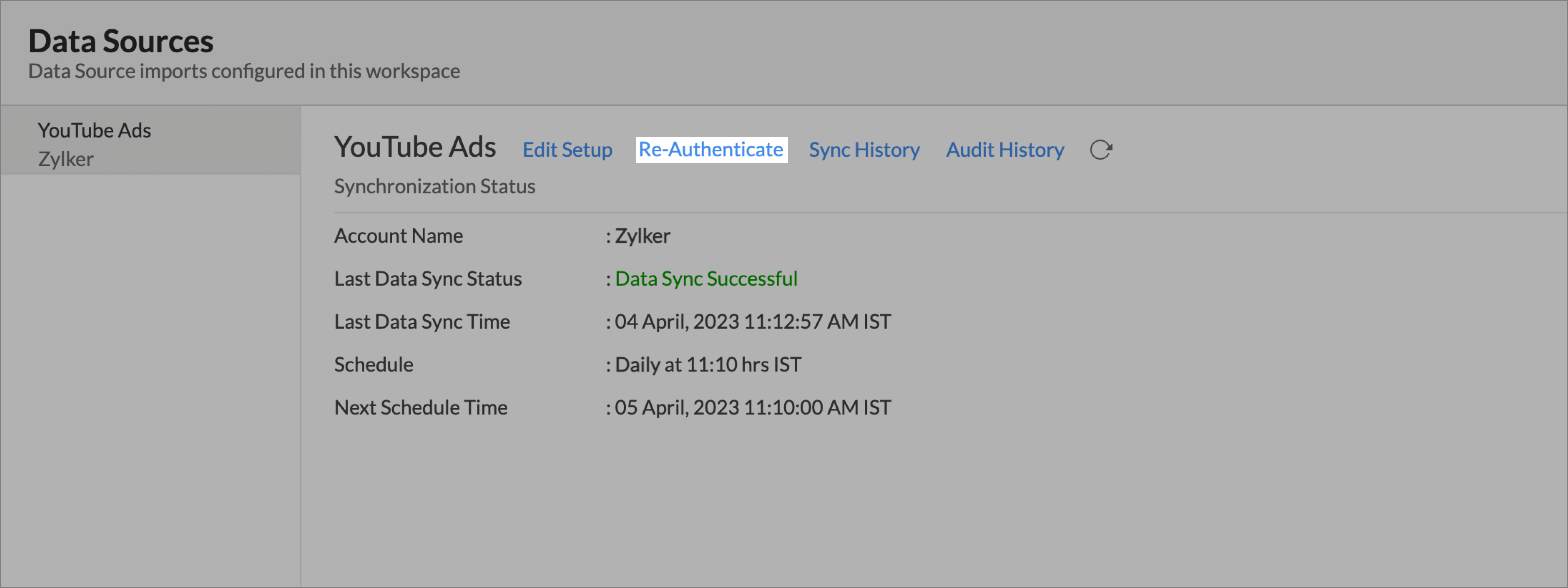Click the Next Schedule Time label
Screen dimensions: 1568x588
[420, 407]
